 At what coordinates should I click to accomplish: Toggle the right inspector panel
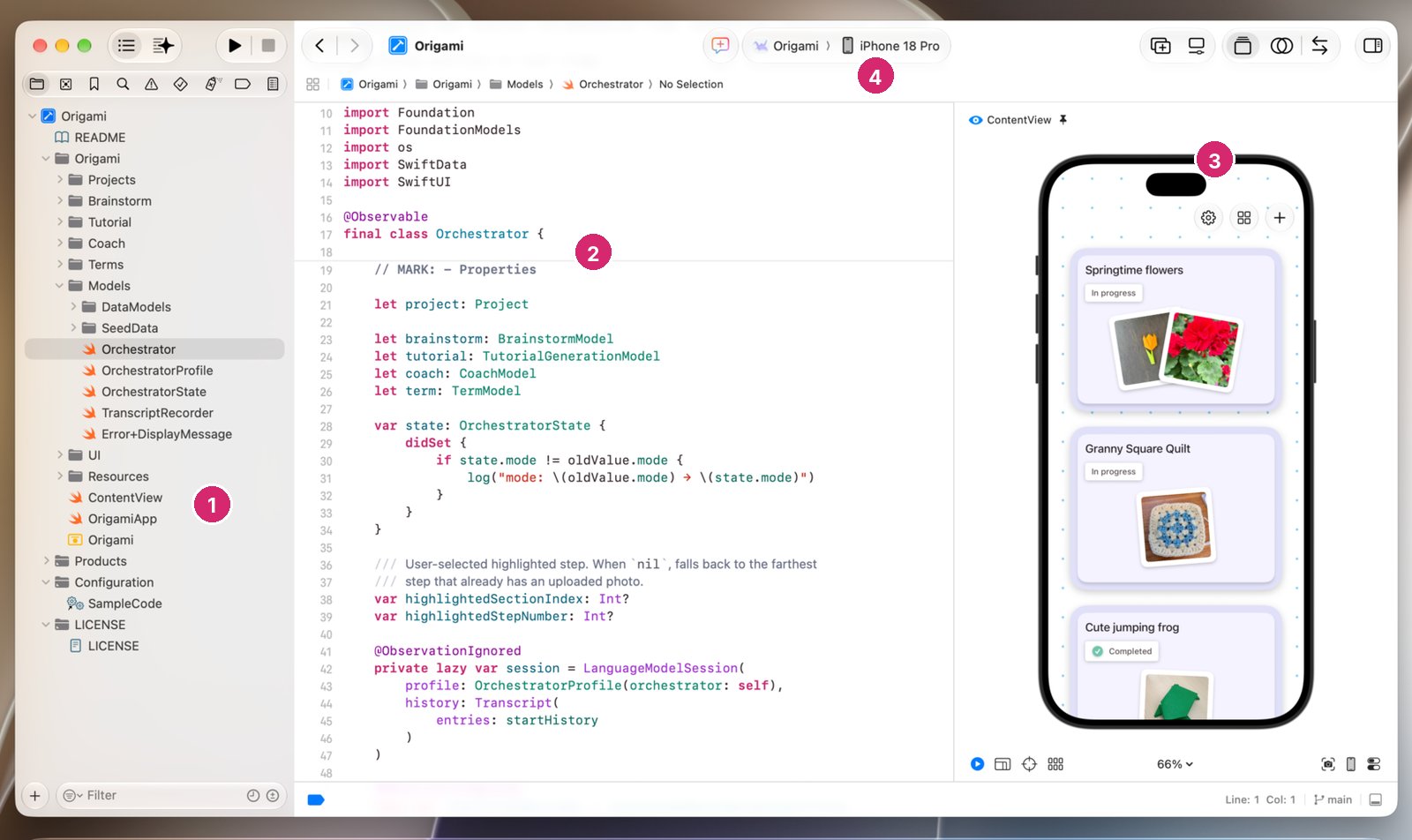pyautogui.click(x=1372, y=45)
